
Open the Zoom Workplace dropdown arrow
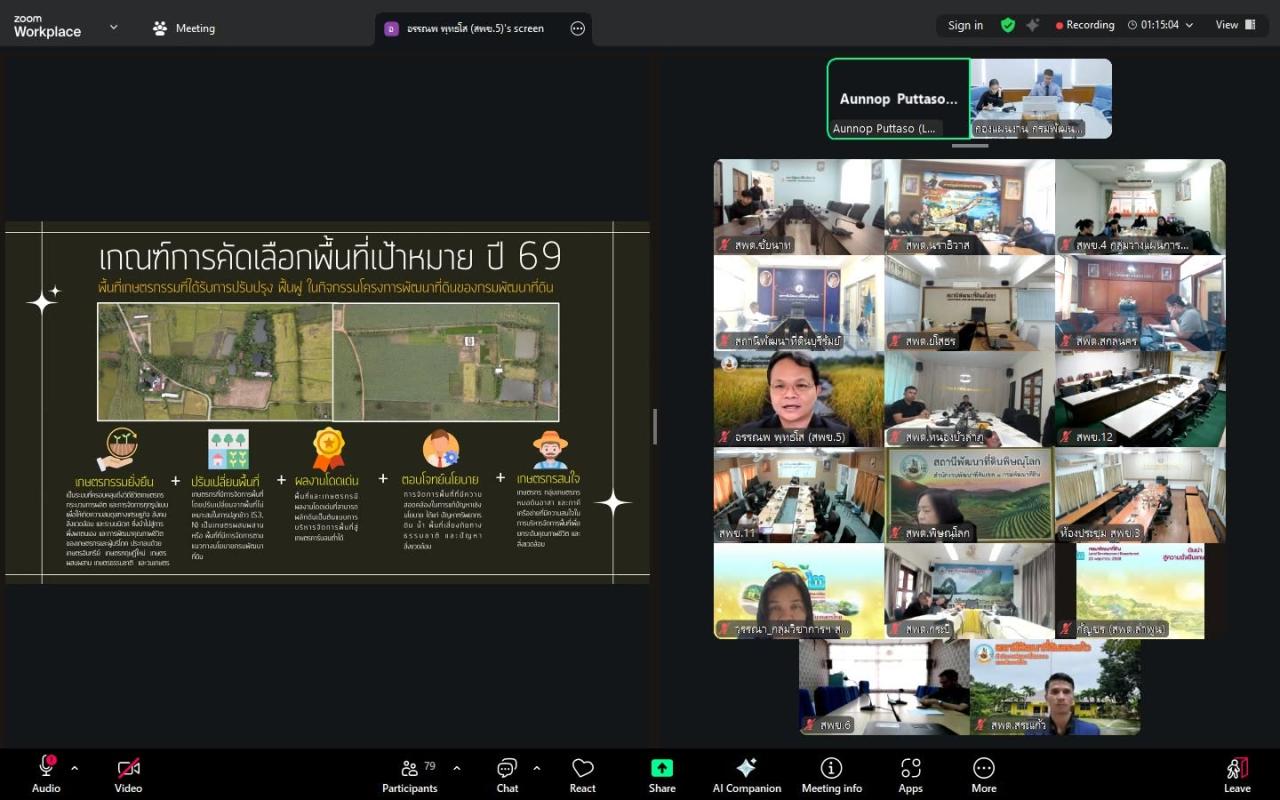pos(113,27)
